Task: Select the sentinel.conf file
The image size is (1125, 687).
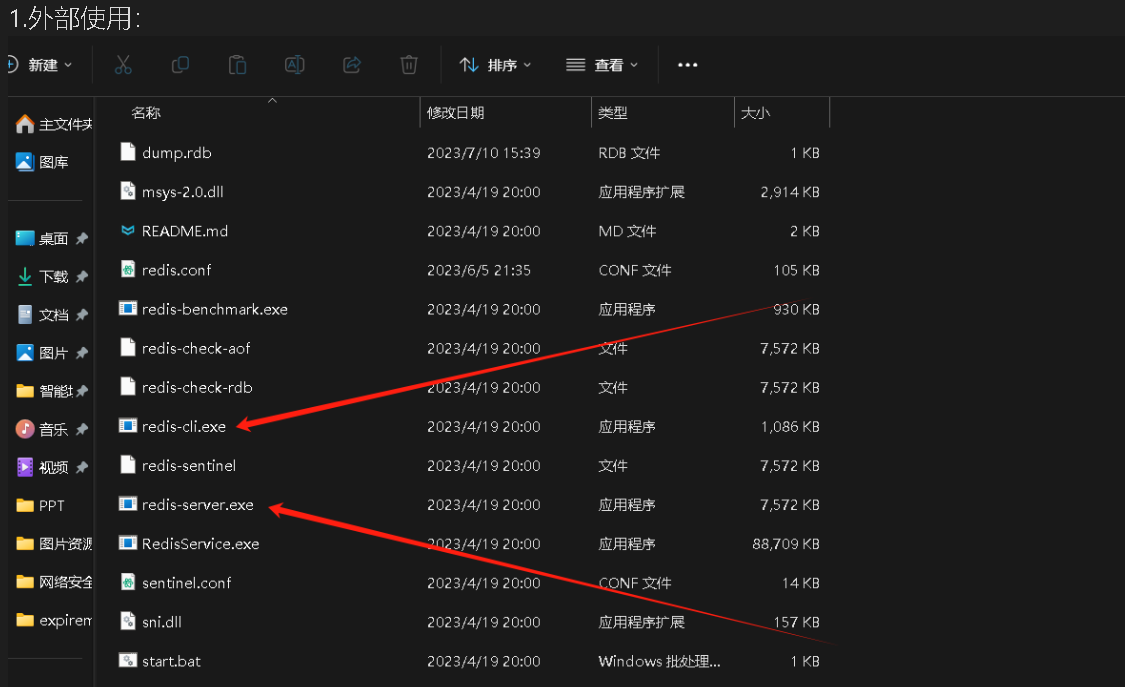Action: pyautogui.click(x=187, y=583)
